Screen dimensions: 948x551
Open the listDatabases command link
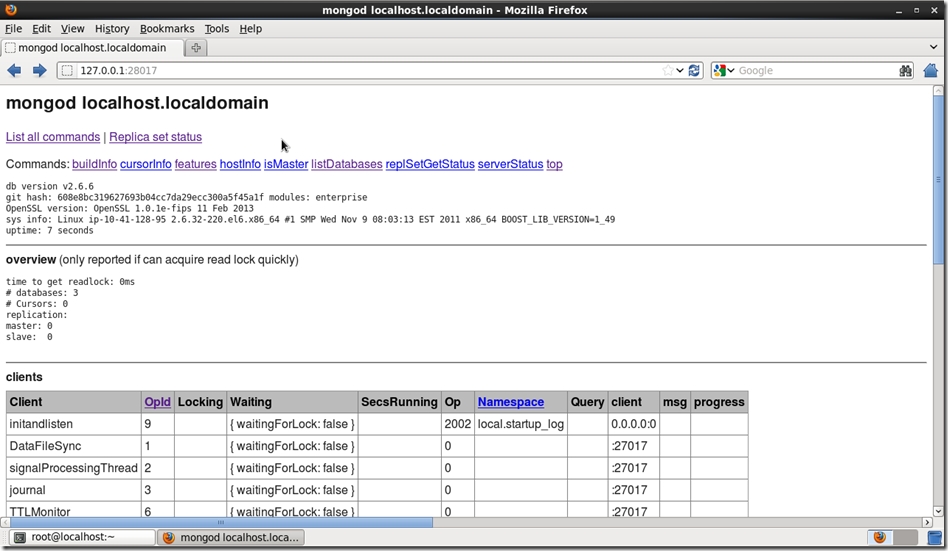coord(346,164)
